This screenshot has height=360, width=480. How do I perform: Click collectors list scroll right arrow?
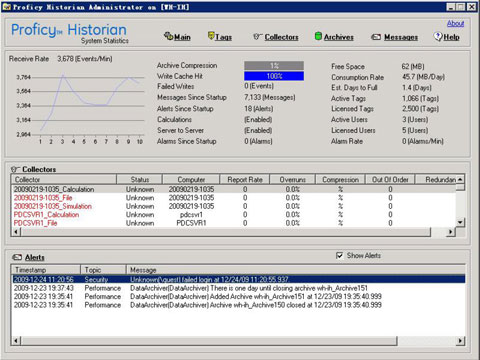coord(451,232)
